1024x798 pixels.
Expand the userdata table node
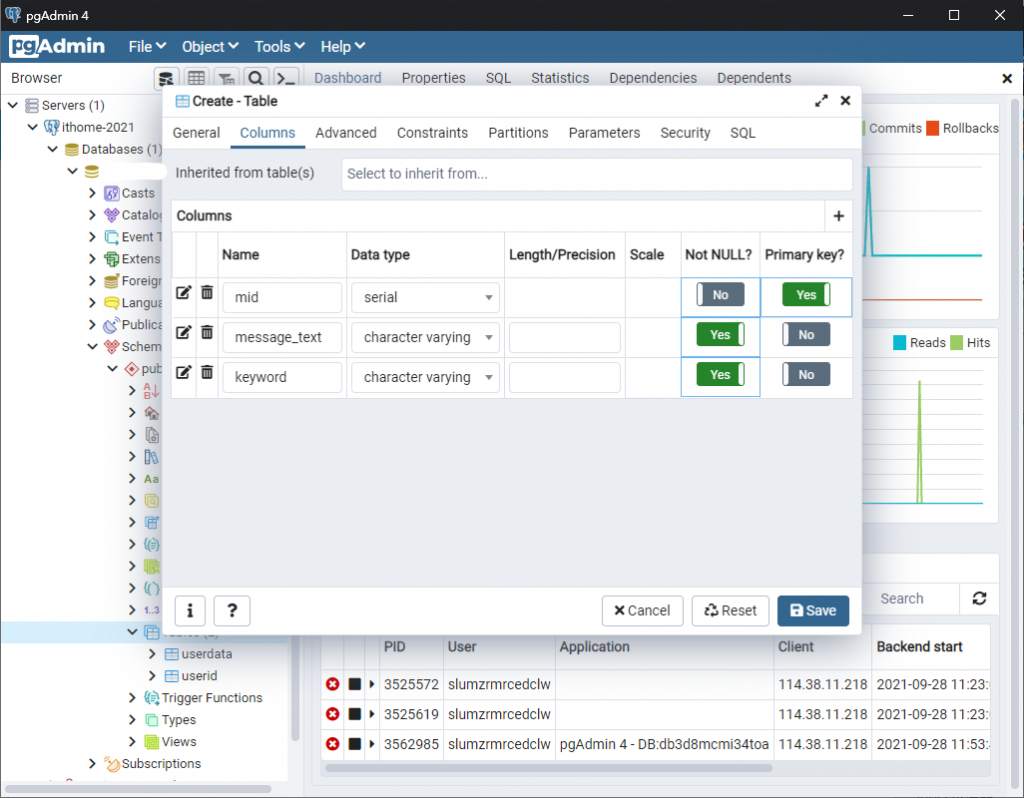point(152,654)
